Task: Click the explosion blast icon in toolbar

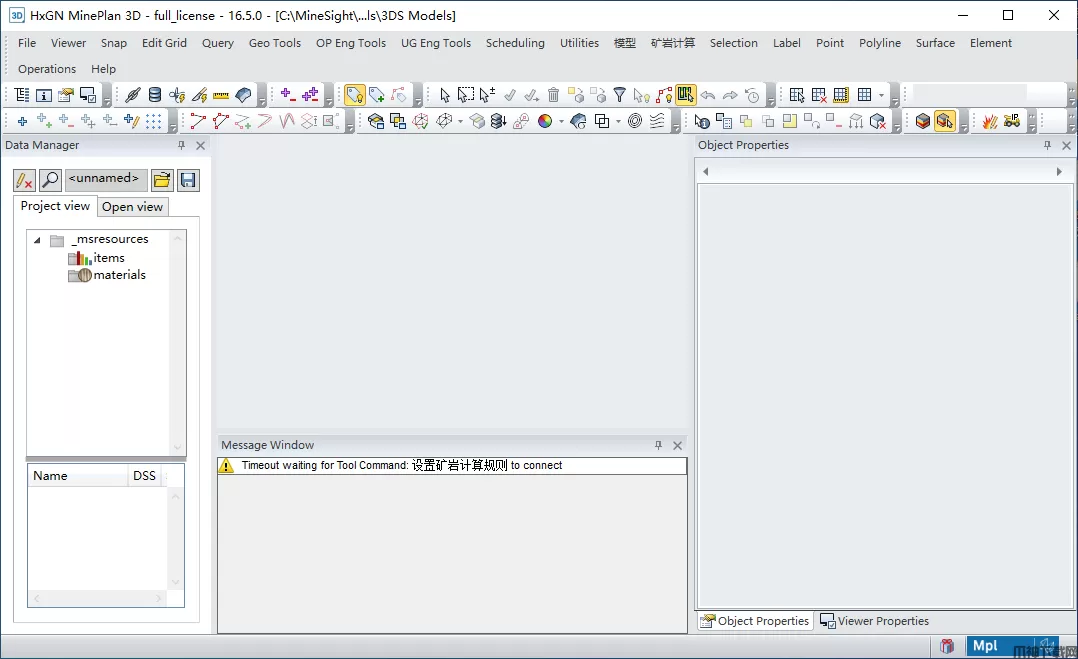Action: (x=990, y=121)
